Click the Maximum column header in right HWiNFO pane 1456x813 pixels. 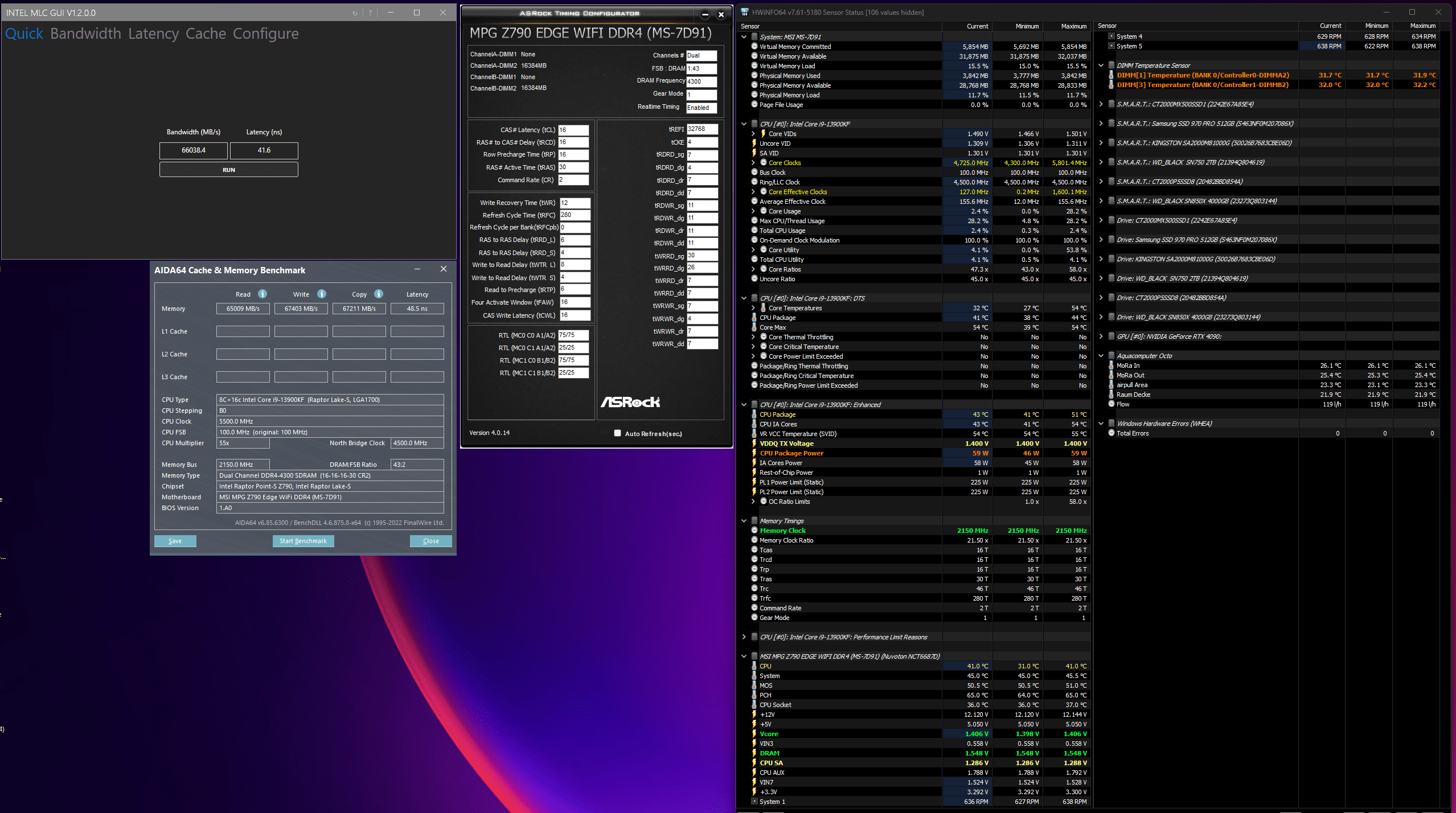point(1422,26)
